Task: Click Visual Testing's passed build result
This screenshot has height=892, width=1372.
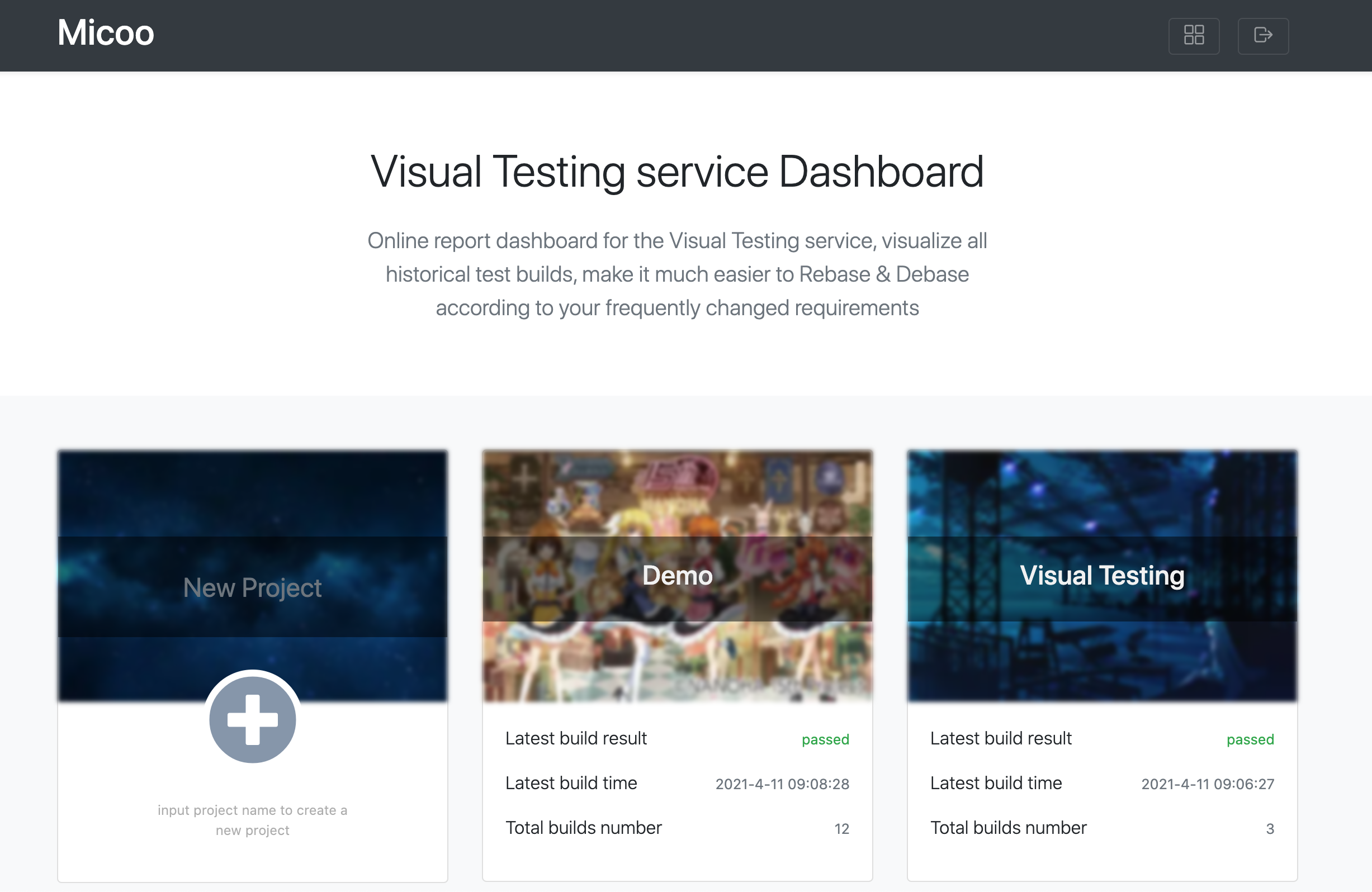Action: 1250,739
